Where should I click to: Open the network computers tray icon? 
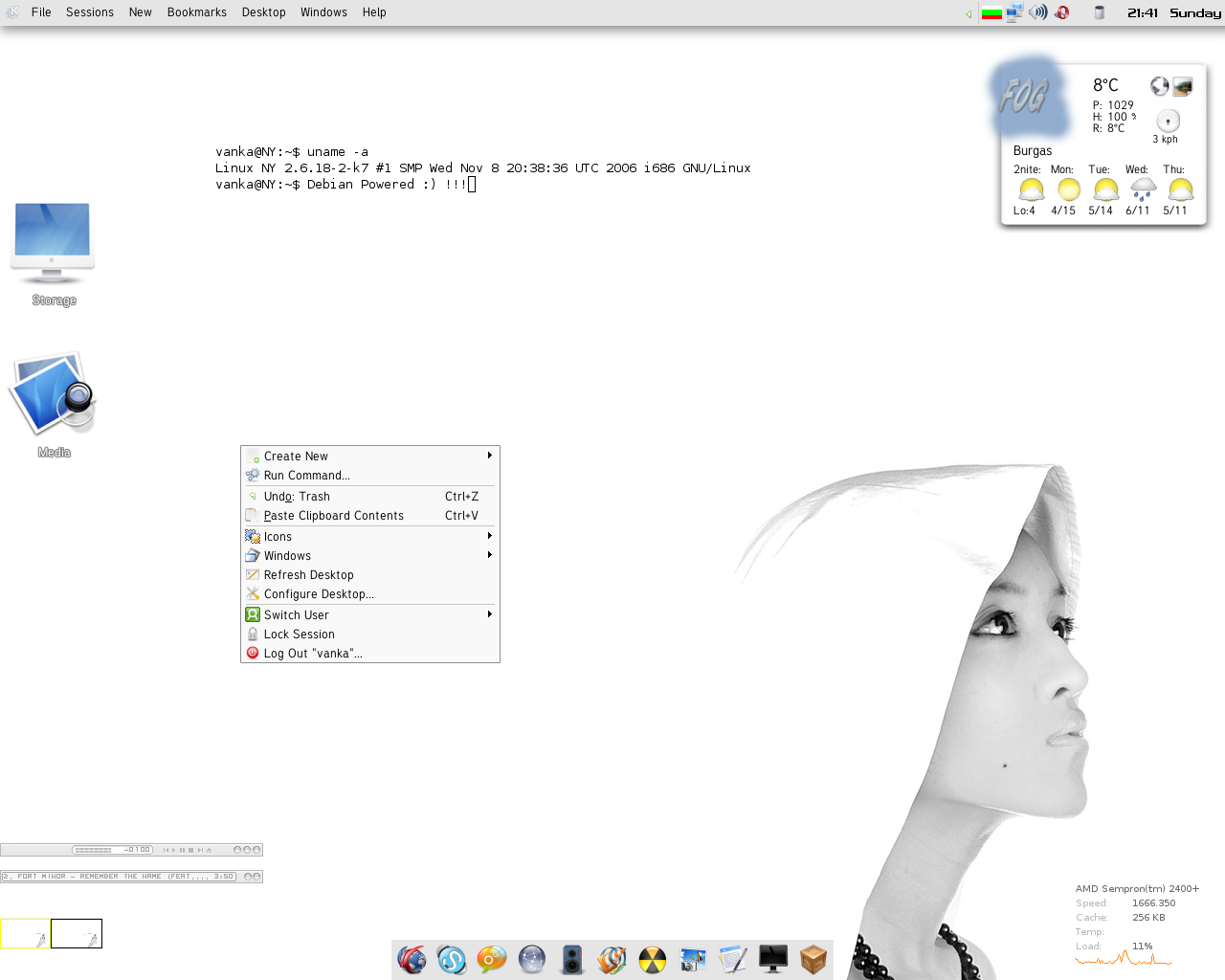pos(1014,12)
